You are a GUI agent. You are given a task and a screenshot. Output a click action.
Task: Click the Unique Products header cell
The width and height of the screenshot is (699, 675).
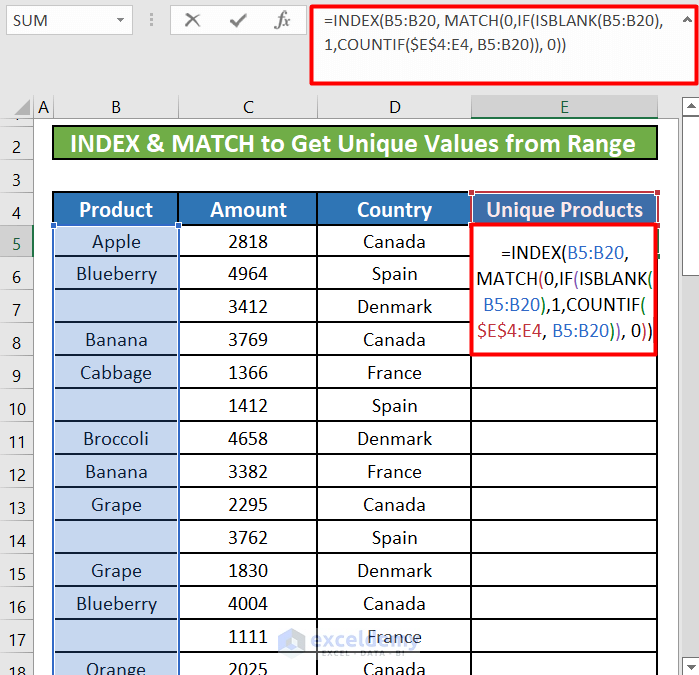point(564,210)
